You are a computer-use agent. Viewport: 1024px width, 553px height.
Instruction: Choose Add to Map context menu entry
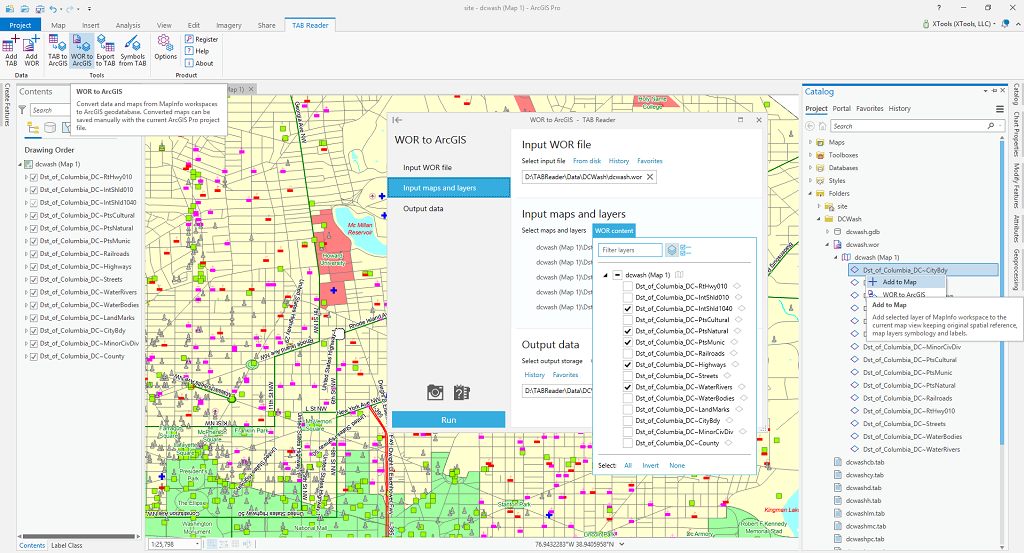coord(906,282)
